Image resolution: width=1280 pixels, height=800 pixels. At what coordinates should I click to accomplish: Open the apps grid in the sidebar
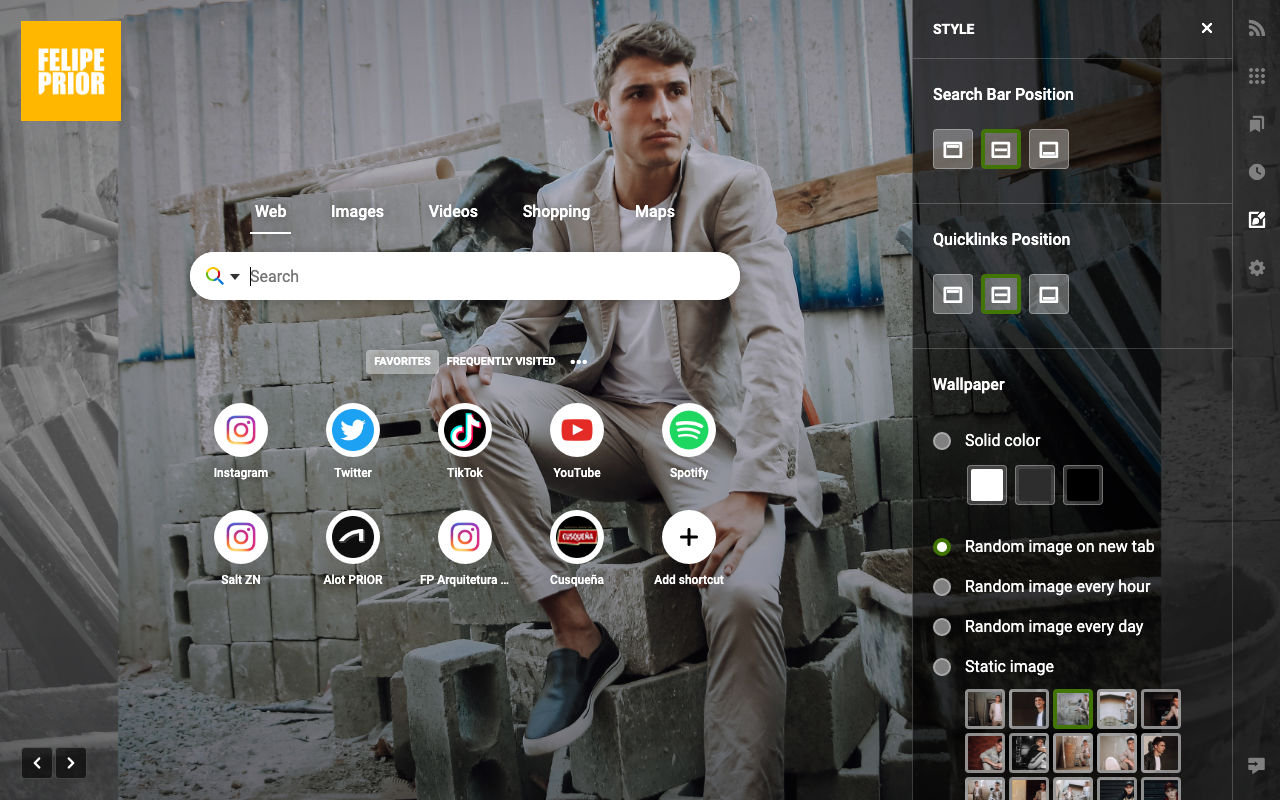coord(1257,76)
